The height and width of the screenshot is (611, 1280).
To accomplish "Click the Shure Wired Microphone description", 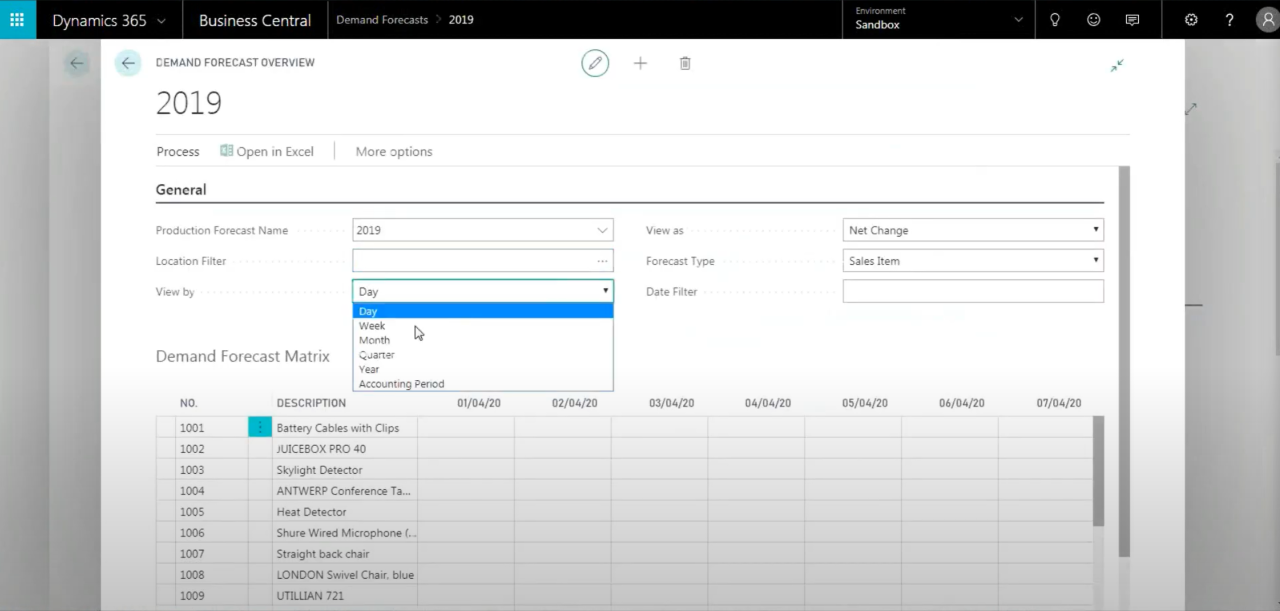I will (x=346, y=533).
